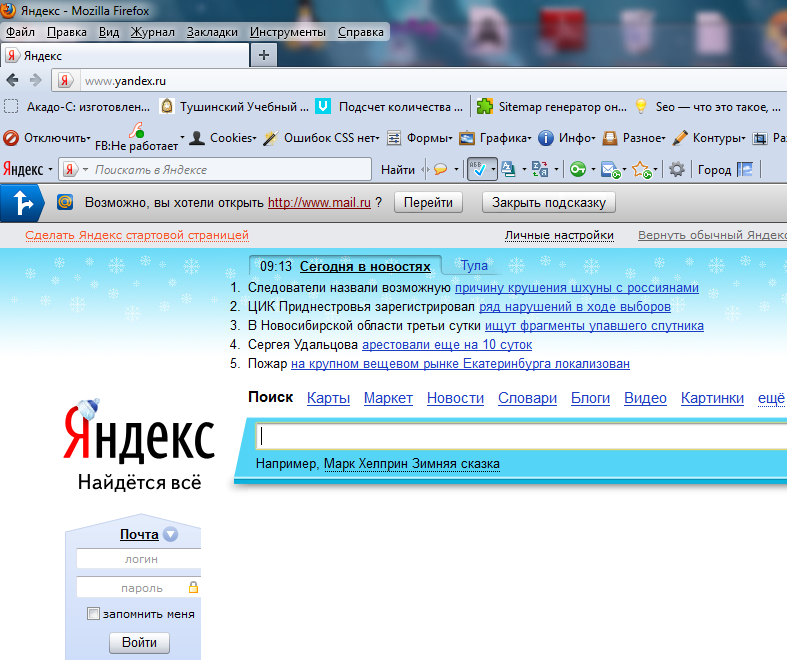787x660 pixels.
Task: Click the main Yandex search field
Action: click(521, 436)
